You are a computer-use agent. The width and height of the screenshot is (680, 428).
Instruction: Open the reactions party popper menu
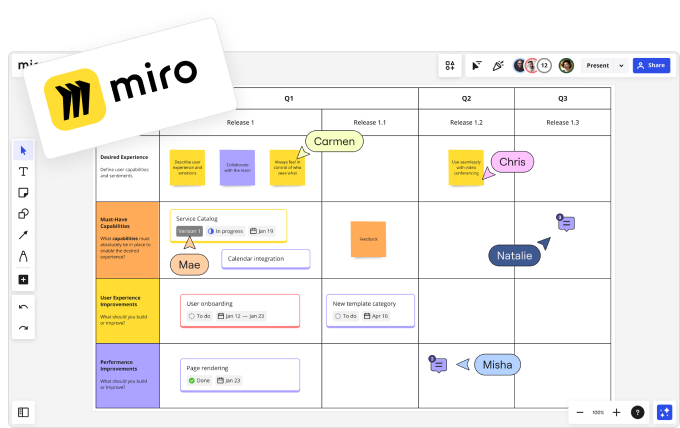click(x=497, y=65)
